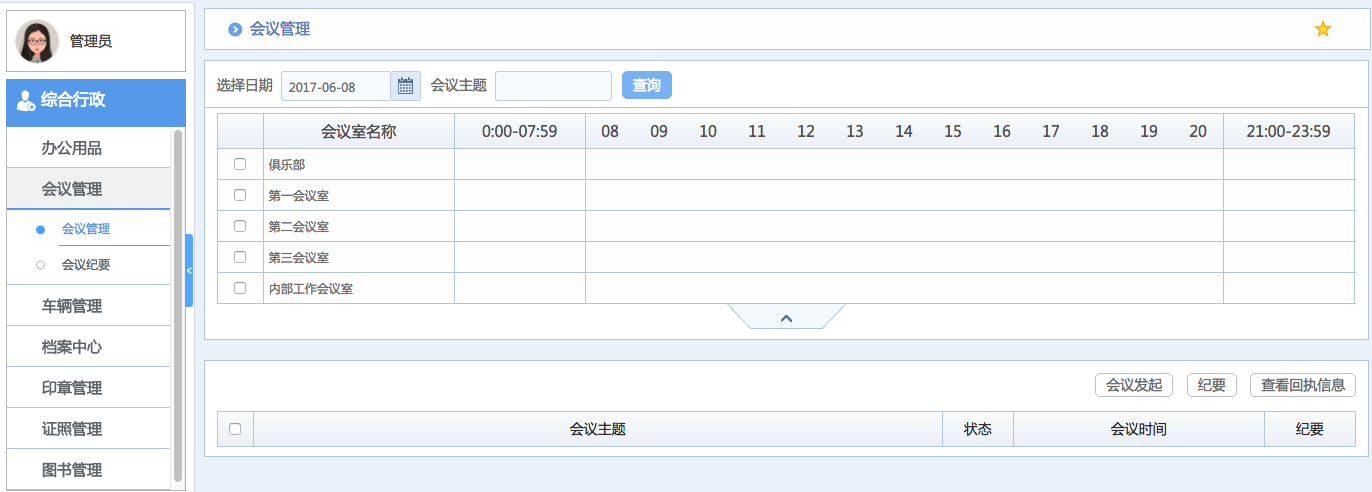Open the 会议纪要 submenu item
This screenshot has width=1372, height=492.
(86, 265)
